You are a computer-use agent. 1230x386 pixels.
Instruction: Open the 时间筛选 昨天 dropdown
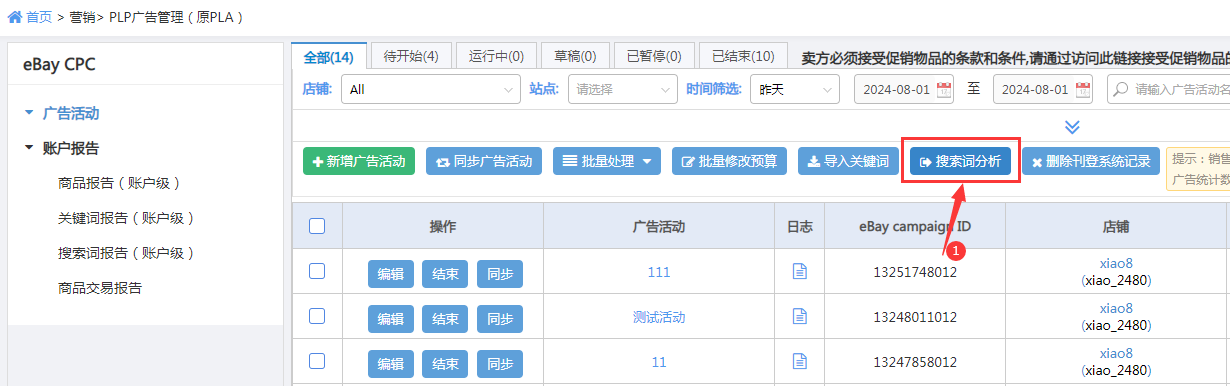(x=795, y=89)
